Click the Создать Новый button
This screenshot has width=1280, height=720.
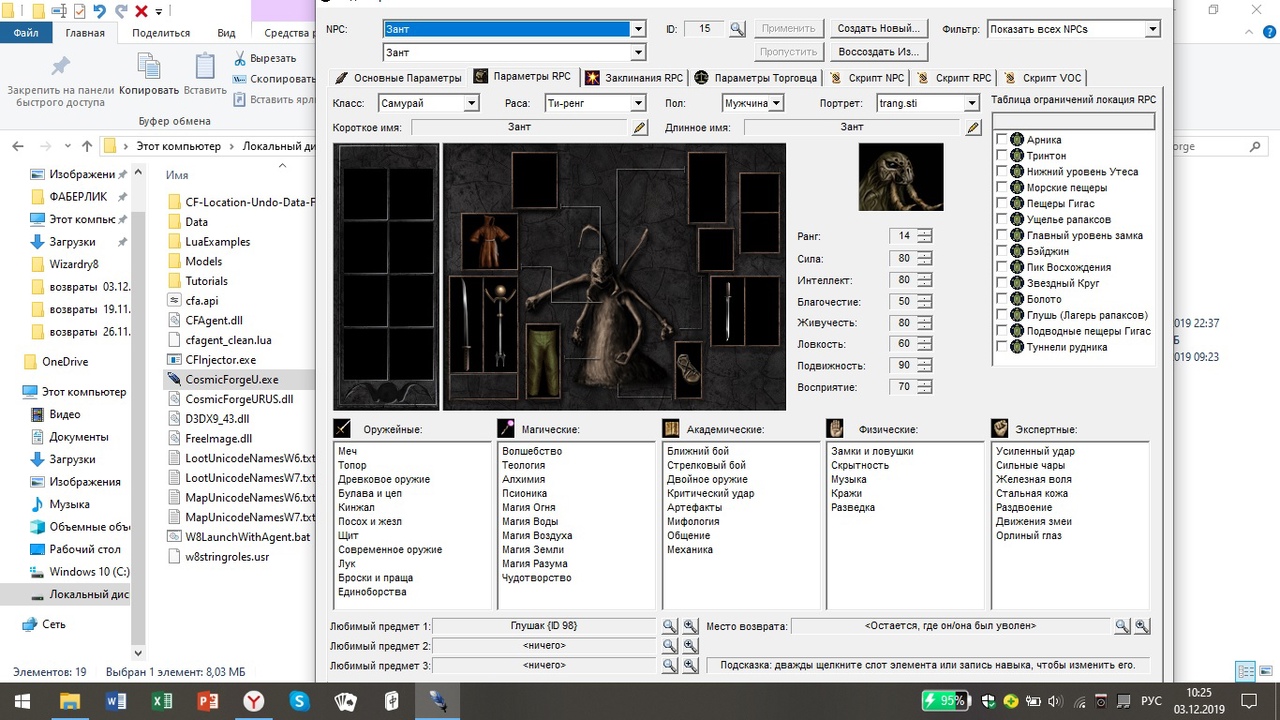(878, 29)
